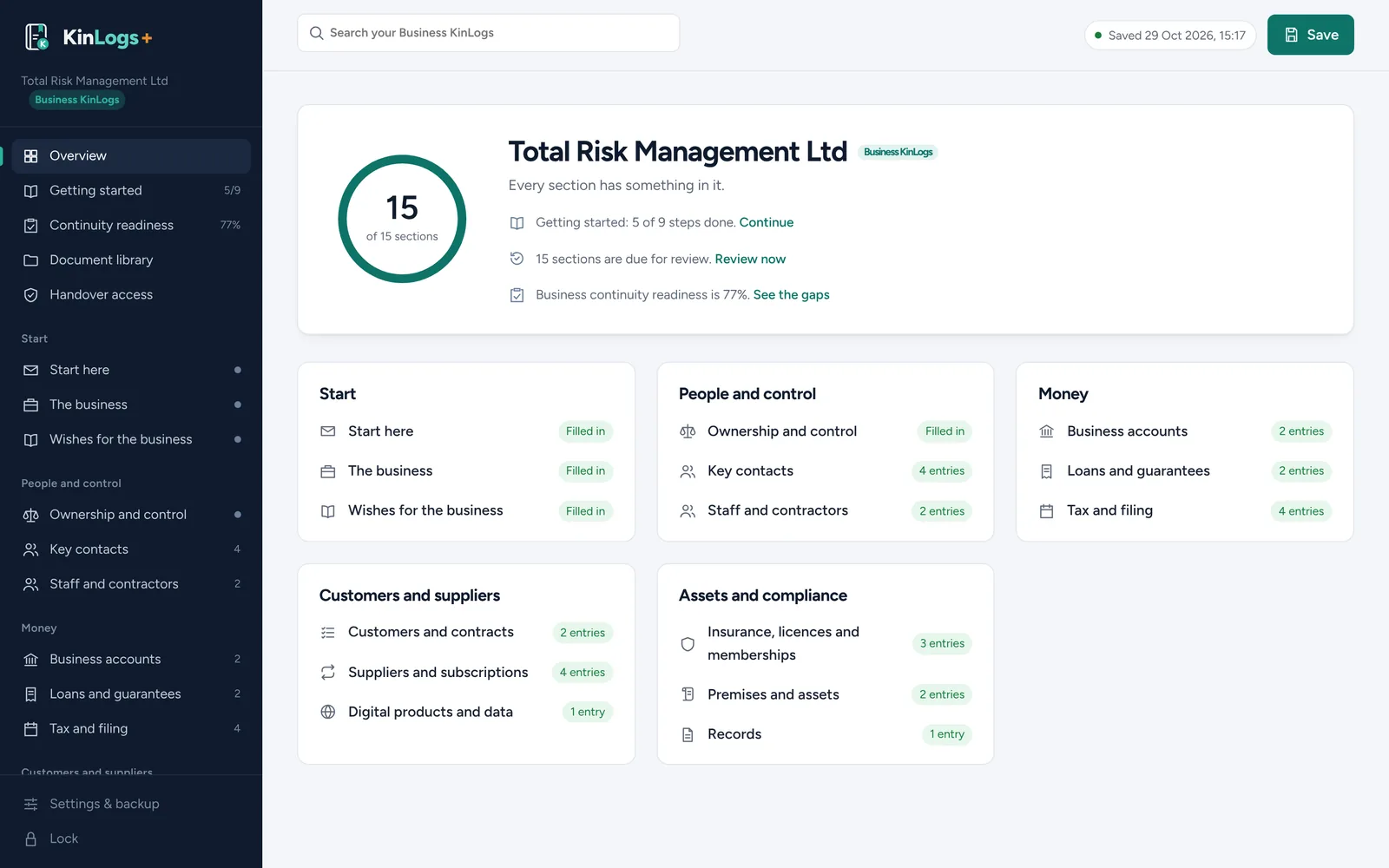Click the Save button
Screen dimensions: 1389x868
[1311, 35]
